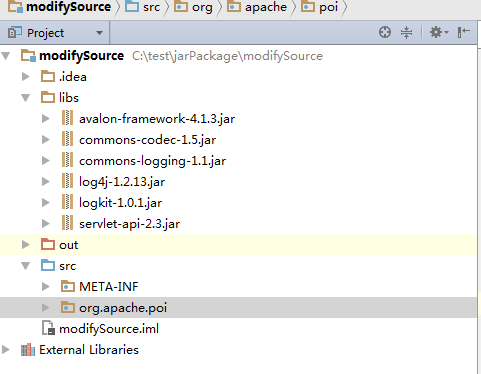481x374 pixels.
Task: Expand commons-logging-1.1.jar contents
Action: click(x=46, y=160)
